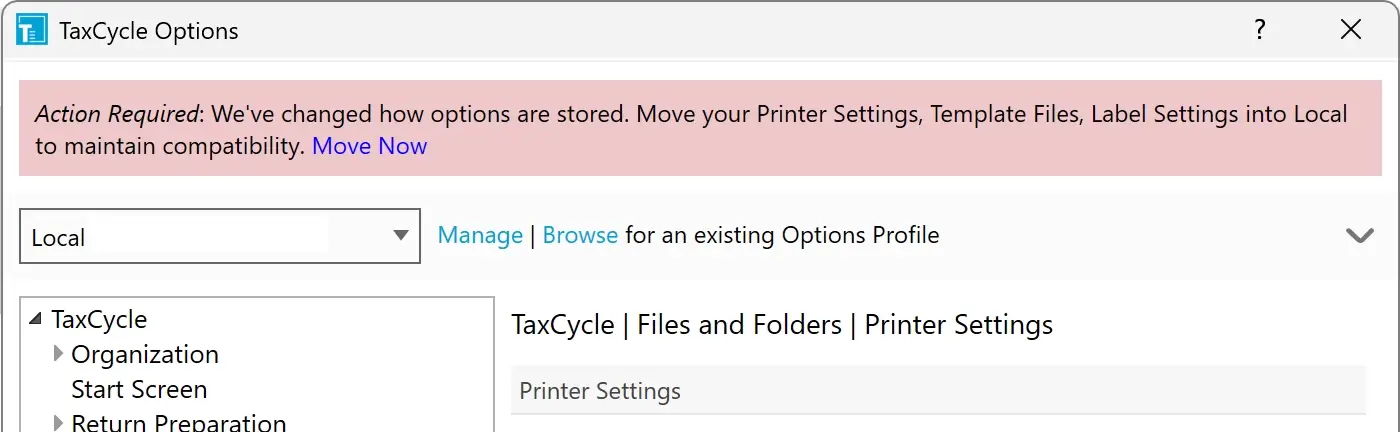Screen dimensions: 1400x432
Task: Select the root TaxCycle tree item label
Action: click(99, 320)
